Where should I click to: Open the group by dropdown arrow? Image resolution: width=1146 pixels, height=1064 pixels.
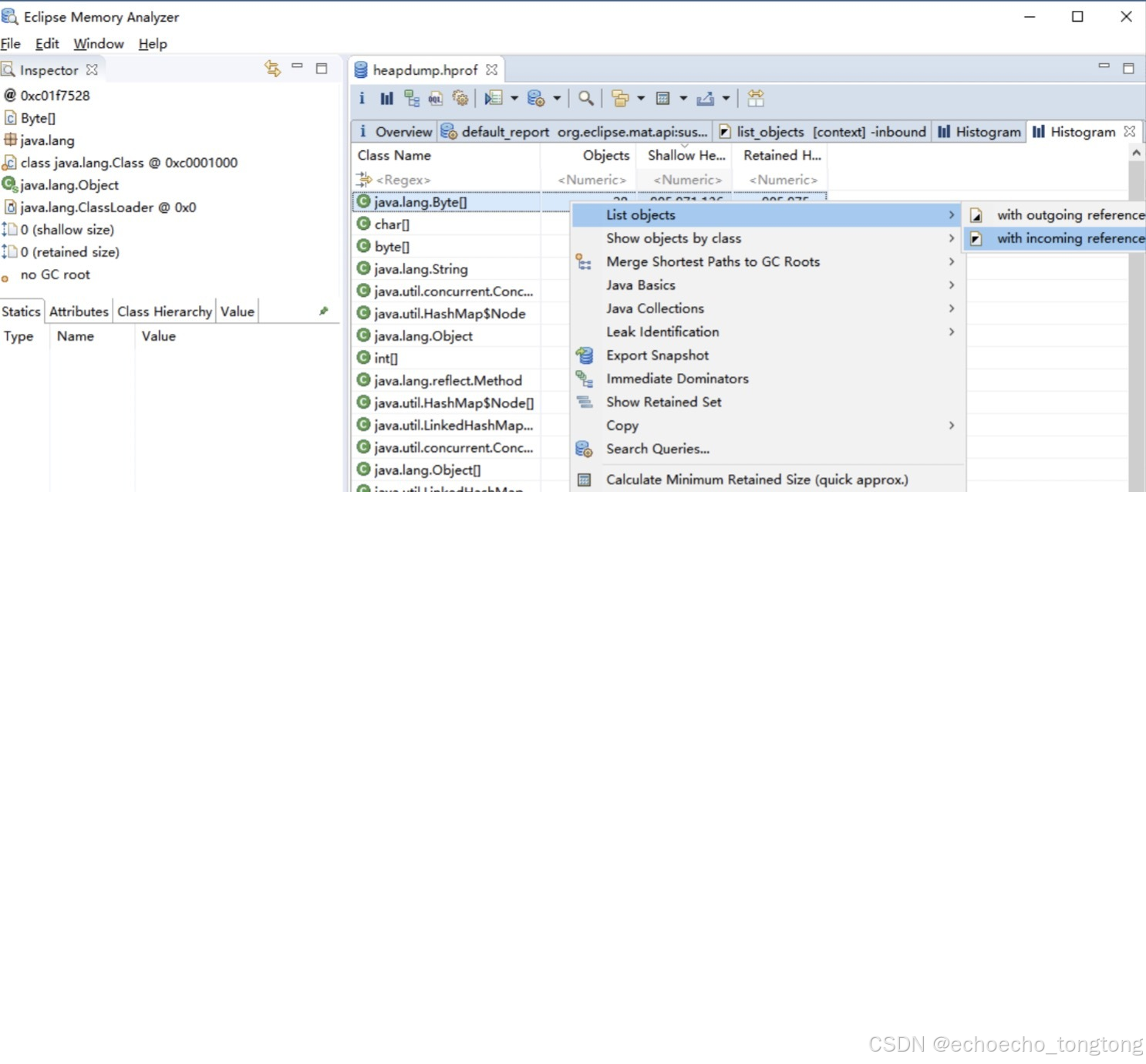pyautogui.click(x=641, y=98)
